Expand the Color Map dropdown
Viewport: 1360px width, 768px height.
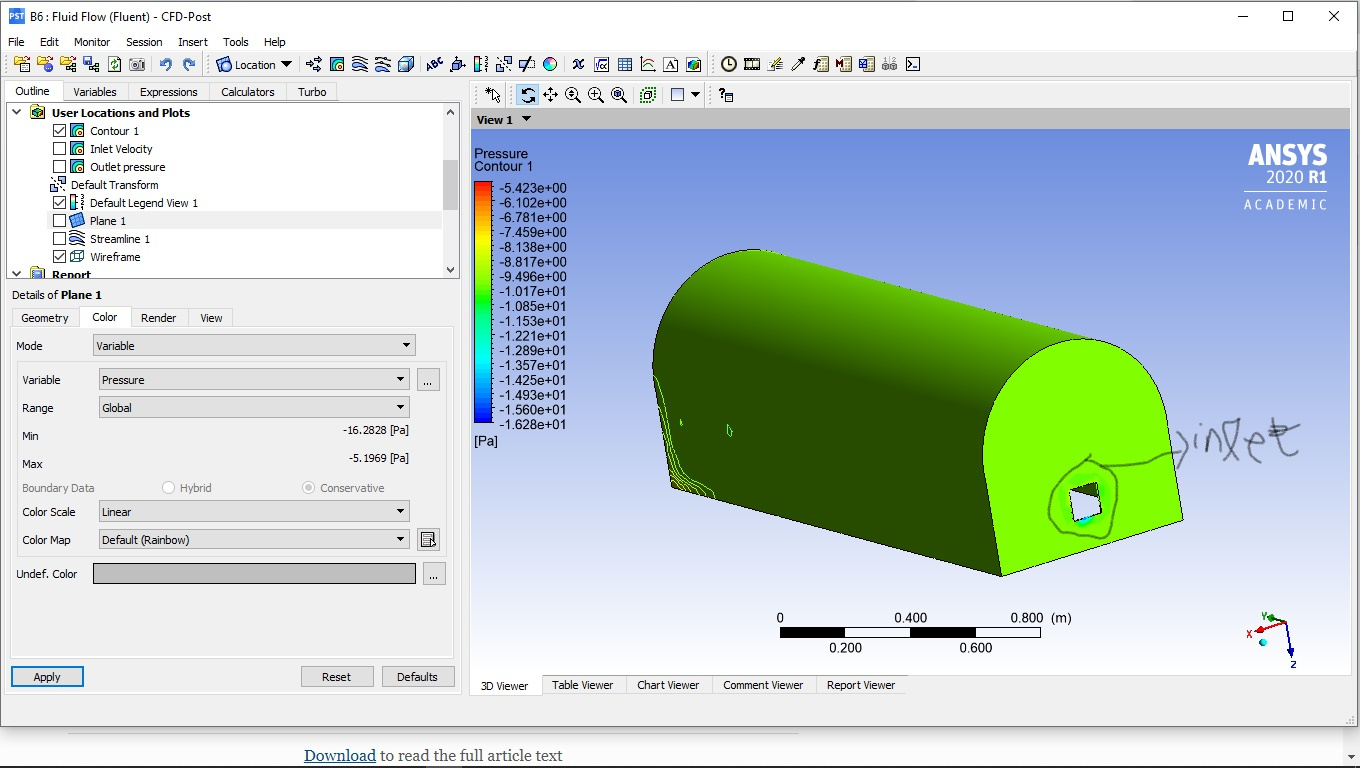click(254, 540)
